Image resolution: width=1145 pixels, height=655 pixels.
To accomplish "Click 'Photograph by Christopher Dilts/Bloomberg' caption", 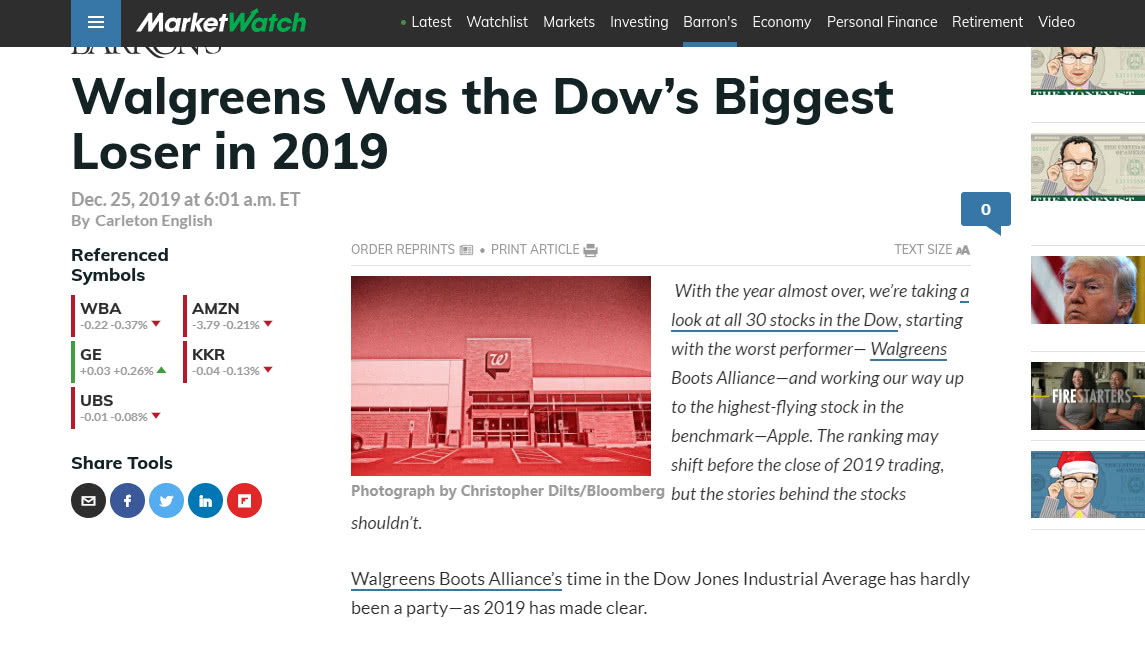I will 508,491.
